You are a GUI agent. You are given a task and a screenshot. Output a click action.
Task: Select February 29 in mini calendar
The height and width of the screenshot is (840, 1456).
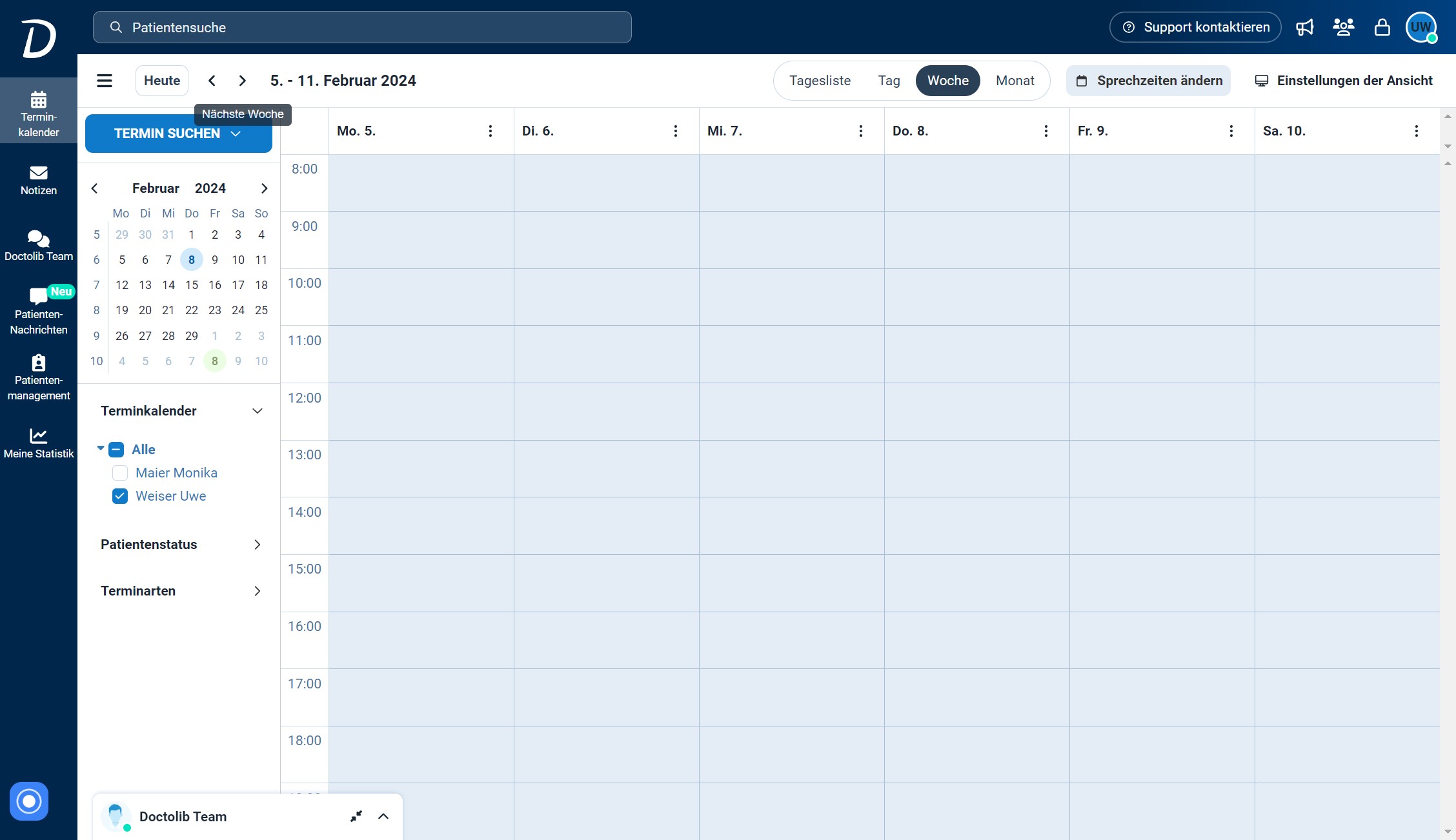click(x=192, y=336)
